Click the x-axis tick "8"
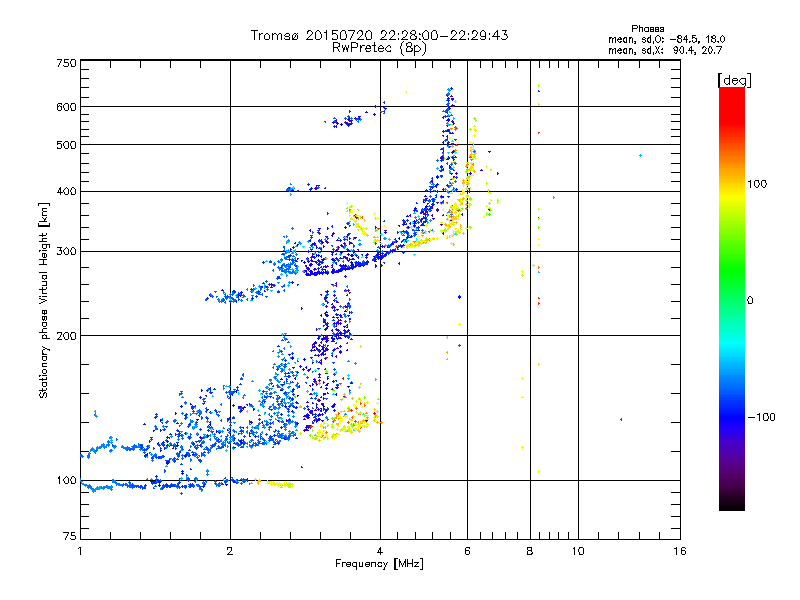Screen dimensions: 800x600 coord(530,551)
